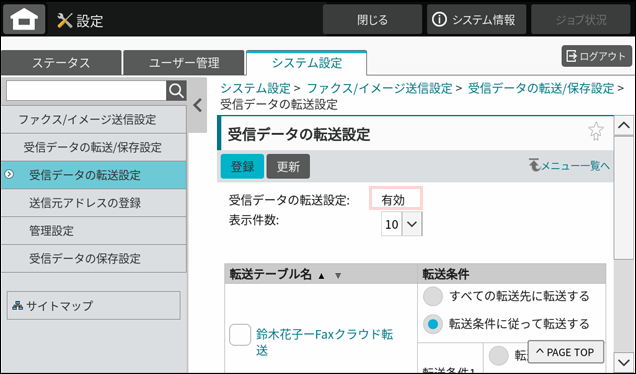Click the sitemap icon in サイトマップ
This screenshot has height=374, width=636.
pos(17,305)
